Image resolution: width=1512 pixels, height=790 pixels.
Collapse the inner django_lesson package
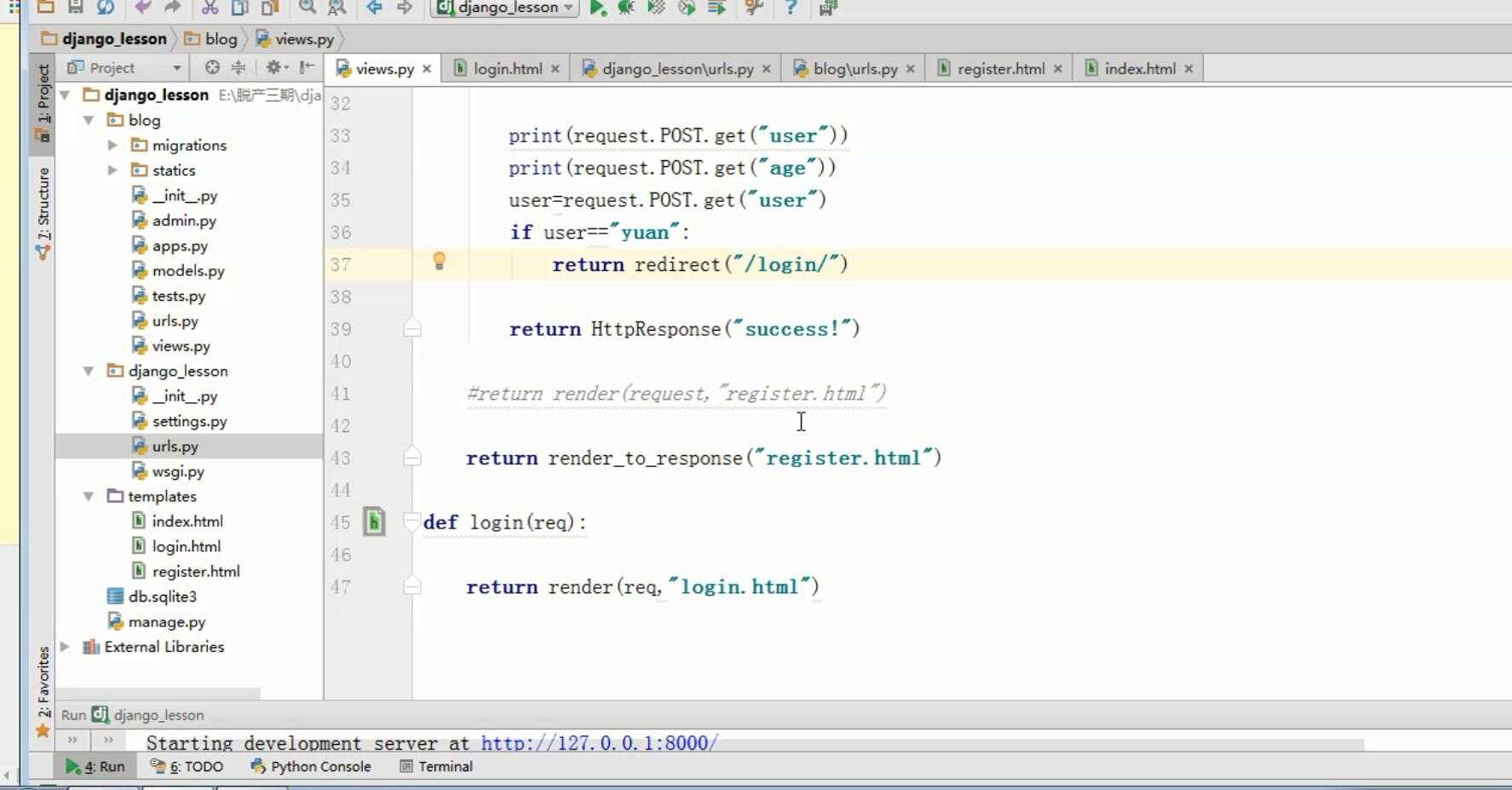pos(89,371)
